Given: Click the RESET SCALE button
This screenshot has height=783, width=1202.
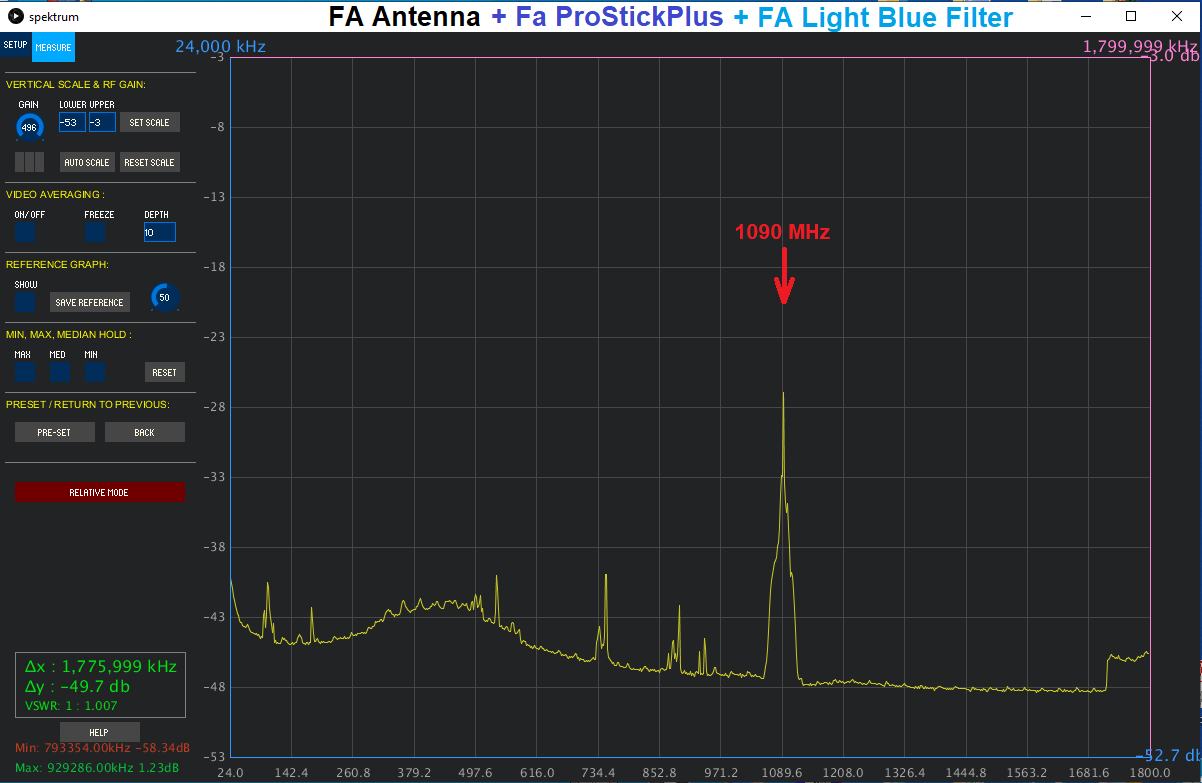Looking at the screenshot, I should click(x=150, y=162).
